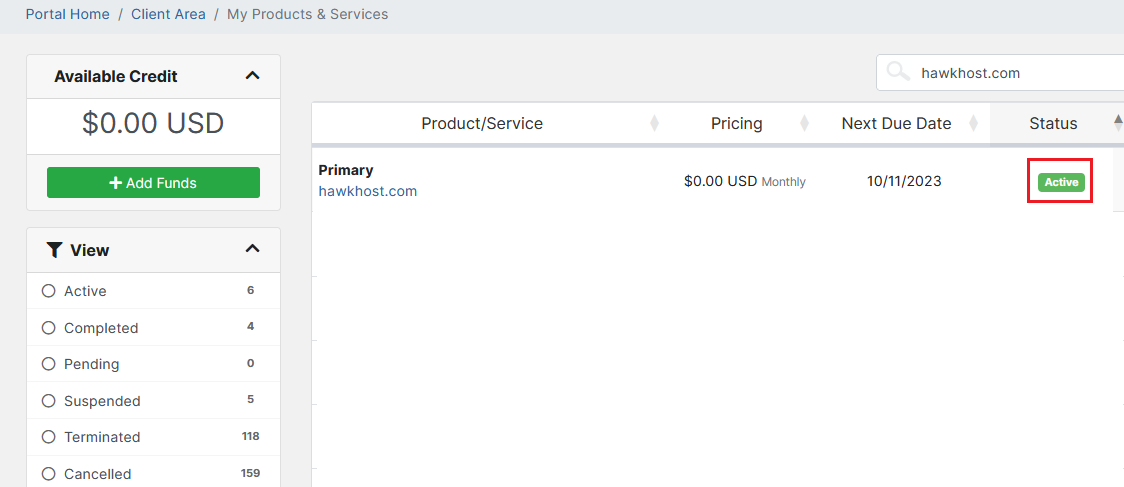Select the Active view filter
Screen dimensions: 1124x487
click(48, 291)
